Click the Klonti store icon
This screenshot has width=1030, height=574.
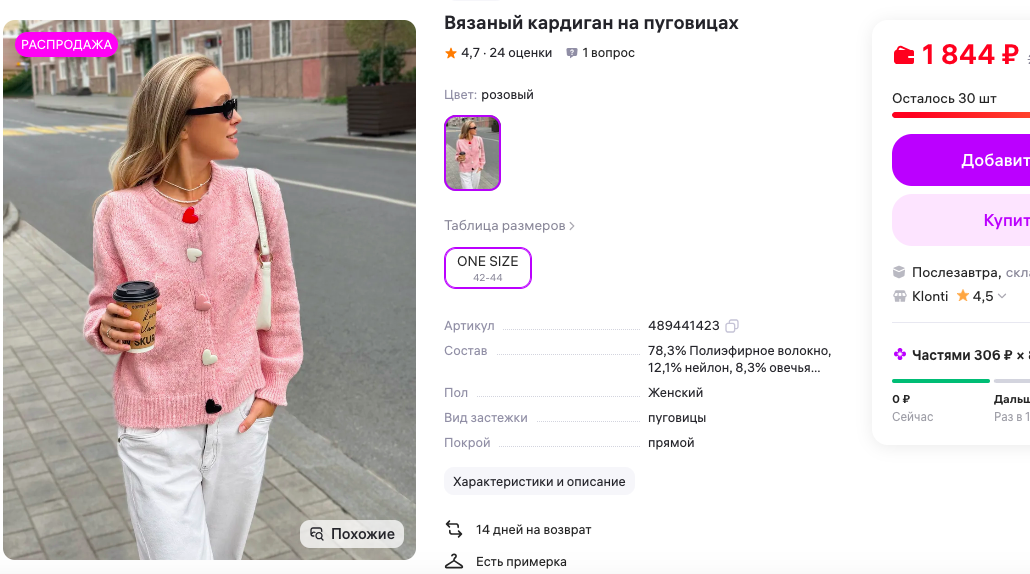tap(899, 296)
